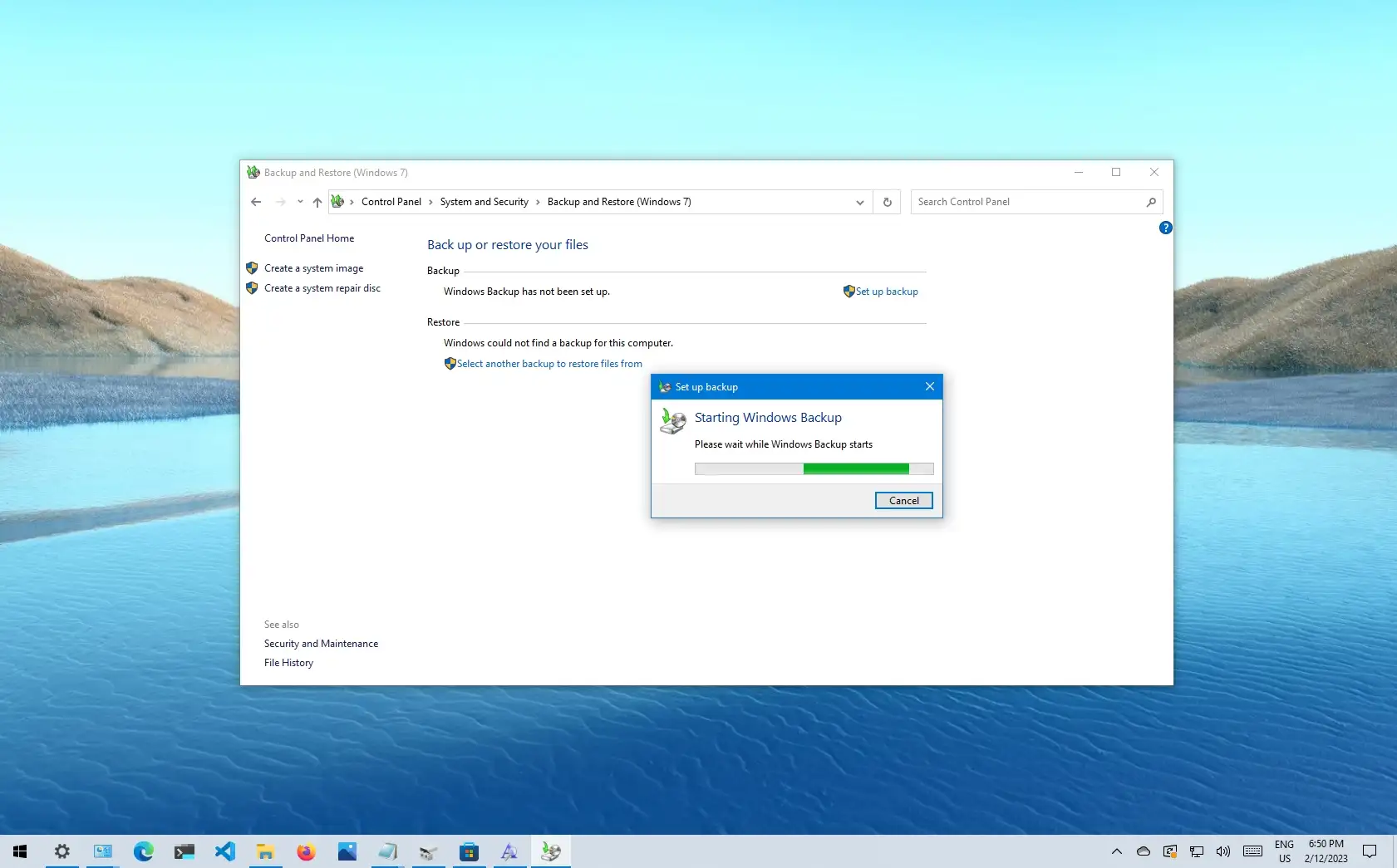Click Select another backup to restore files from

tap(549, 364)
